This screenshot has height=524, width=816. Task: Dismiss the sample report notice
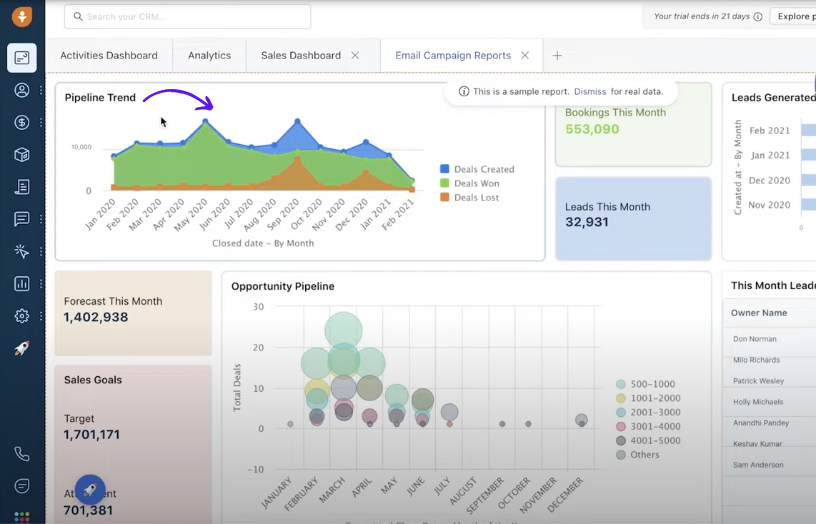pyautogui.click(x=590, y=92)
